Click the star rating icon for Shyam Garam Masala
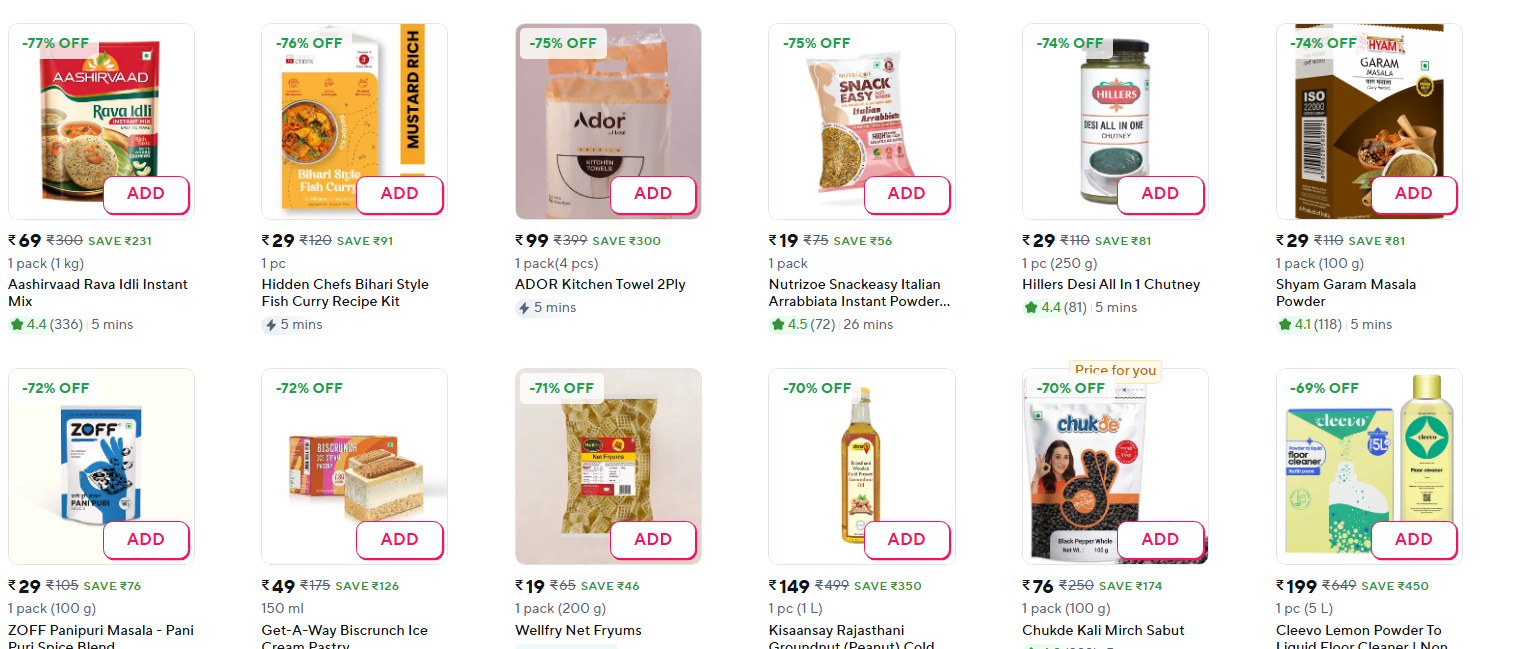 tap(1285, 324)
